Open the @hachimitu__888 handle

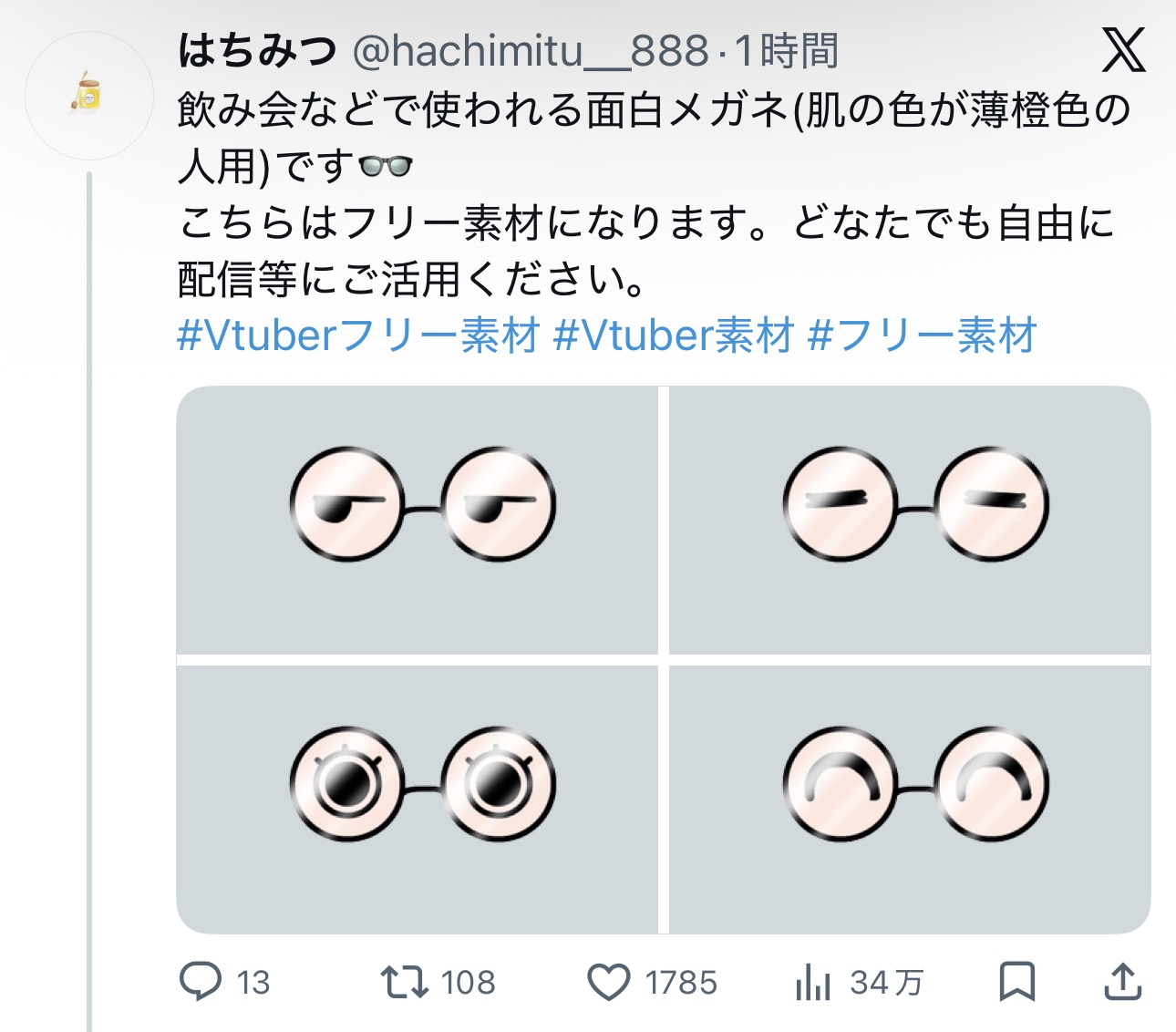pyautogui.click(x=531, y=50)
